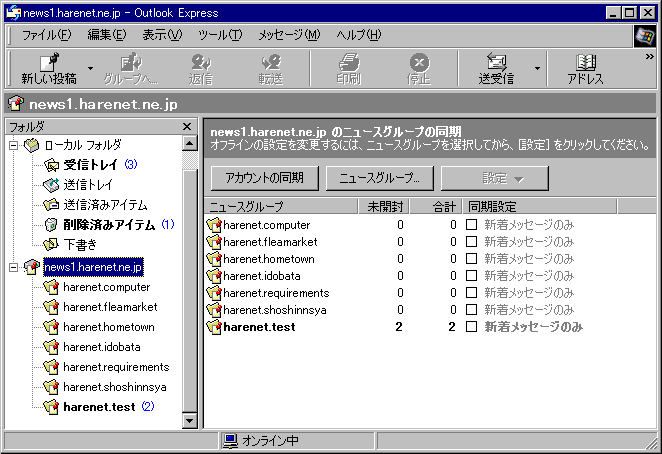Click the アカウントの同期 button
This screenshot has width=662, height=454.
pyautogui.click(x=265, y=178)
